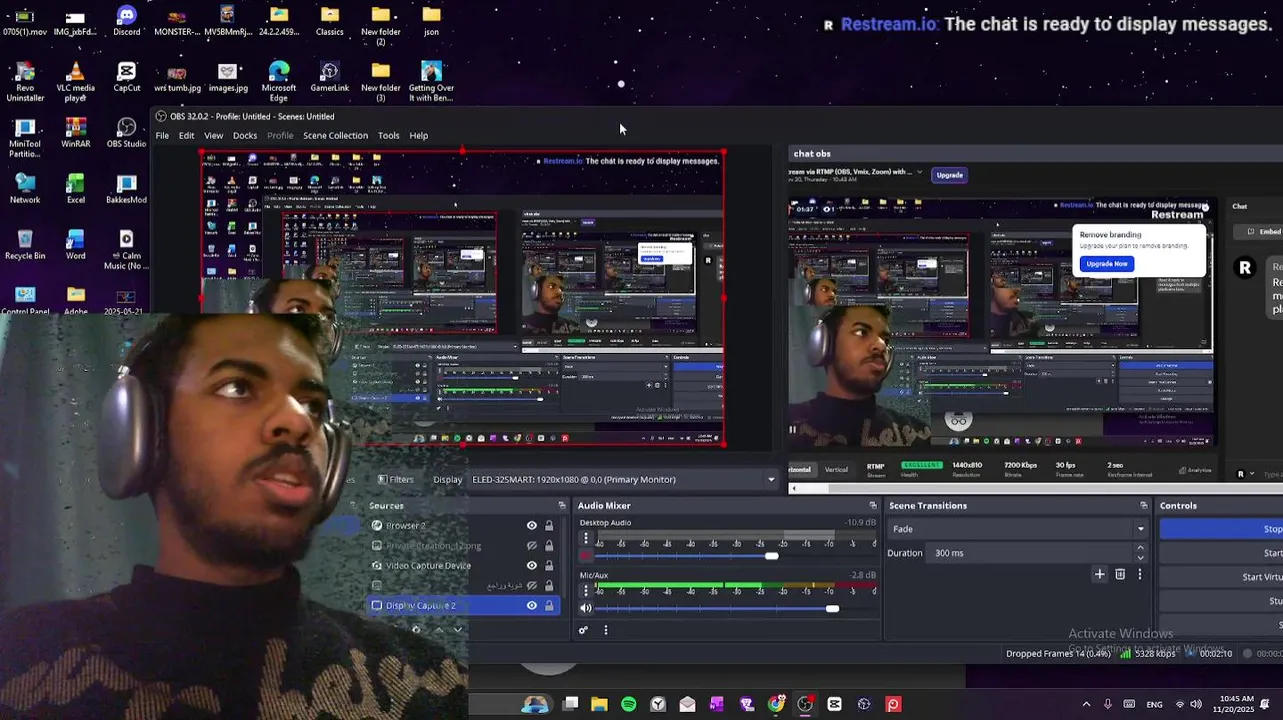The height and width of the screenshot is (720, 1283).
Task: Hide the Video Capture Device source
Action: [x=532, y=565]
